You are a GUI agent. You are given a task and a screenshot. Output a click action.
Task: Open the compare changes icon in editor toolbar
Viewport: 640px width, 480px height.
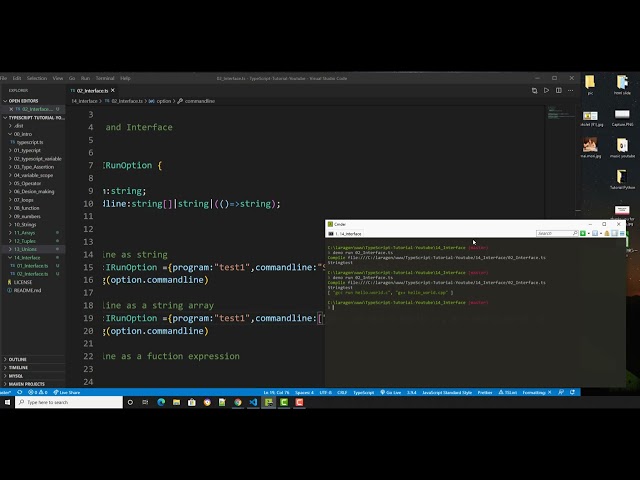tap(534, 91)
